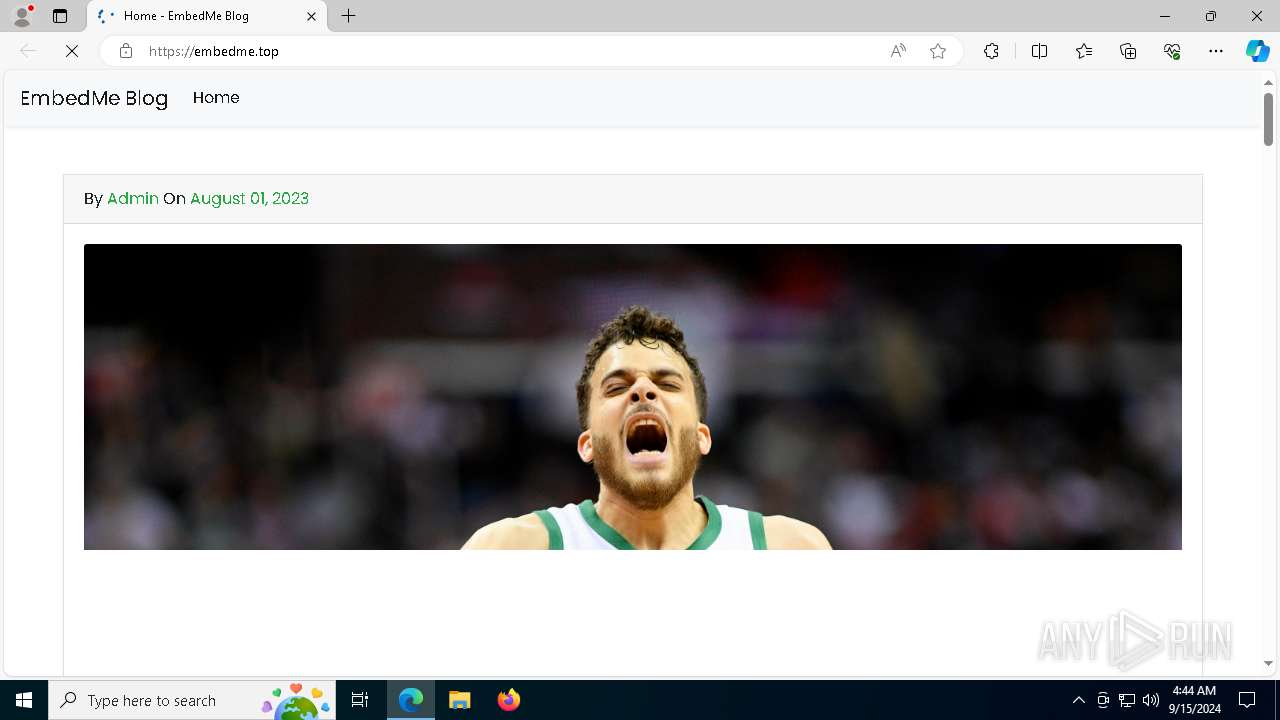Open the Collections panel
Screen dimensions: 1280x720
1128,51
